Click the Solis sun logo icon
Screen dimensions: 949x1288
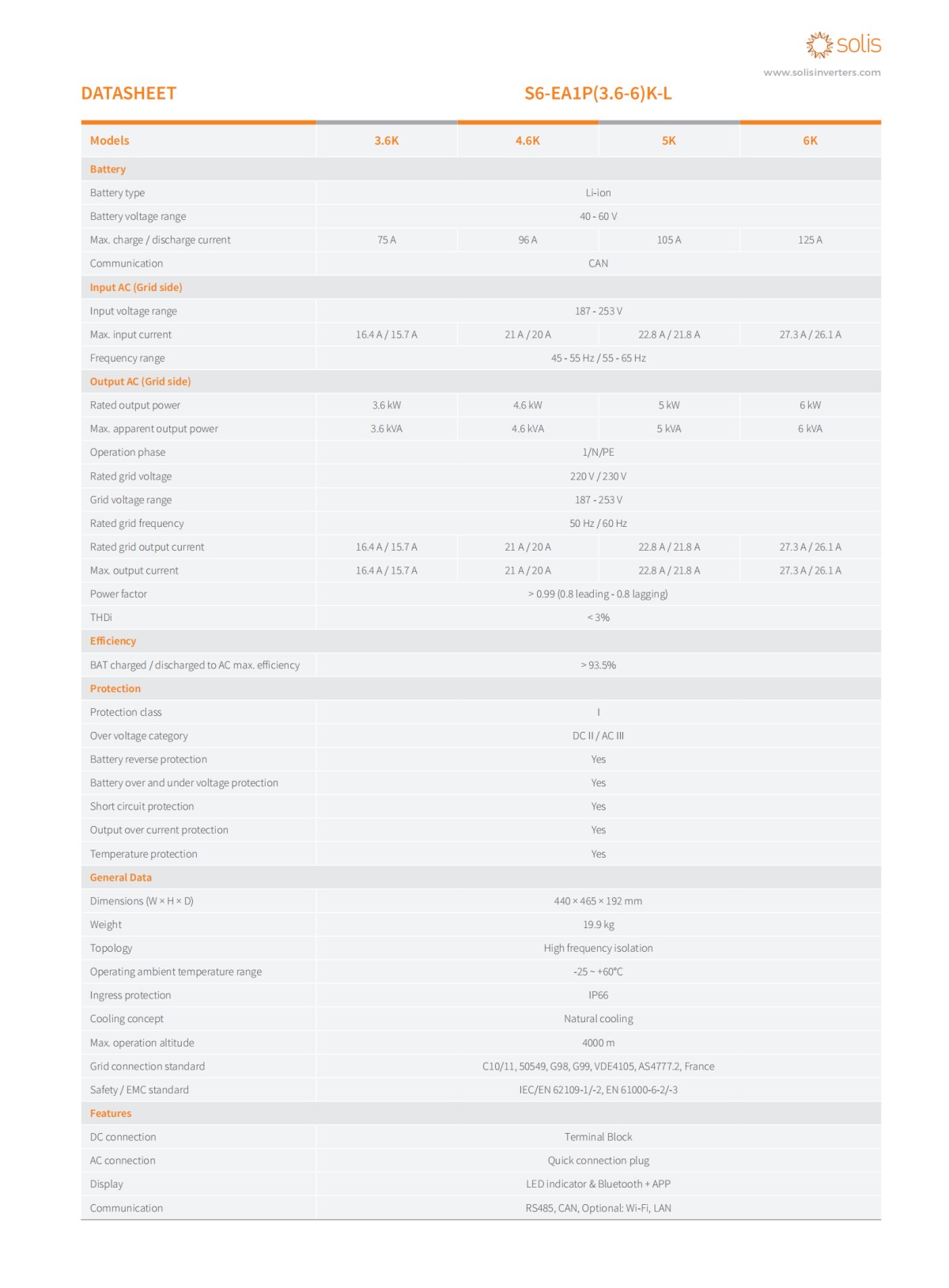[819, 44]
